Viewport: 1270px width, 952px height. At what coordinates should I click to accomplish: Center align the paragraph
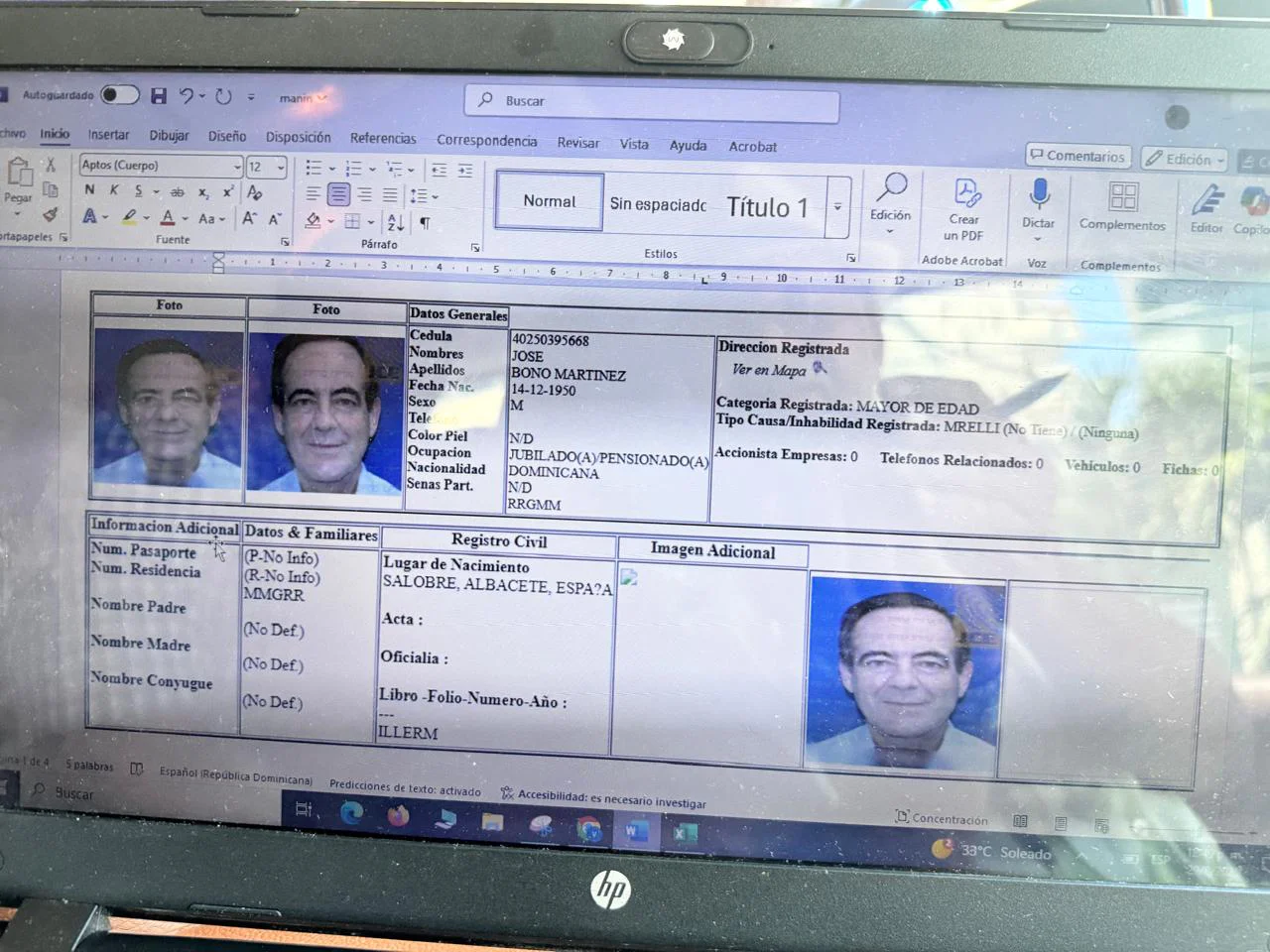coord(338,194)
